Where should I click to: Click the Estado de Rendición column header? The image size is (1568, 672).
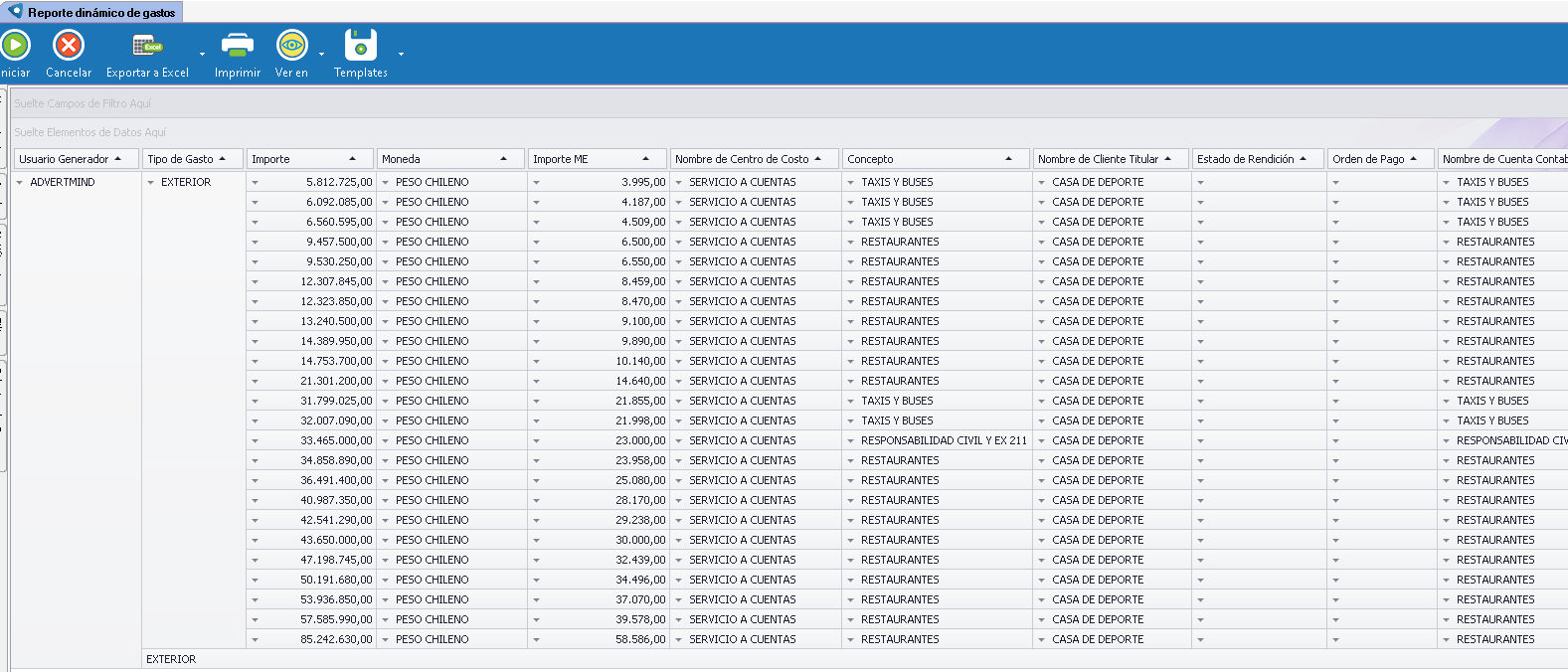[1246, 159]
